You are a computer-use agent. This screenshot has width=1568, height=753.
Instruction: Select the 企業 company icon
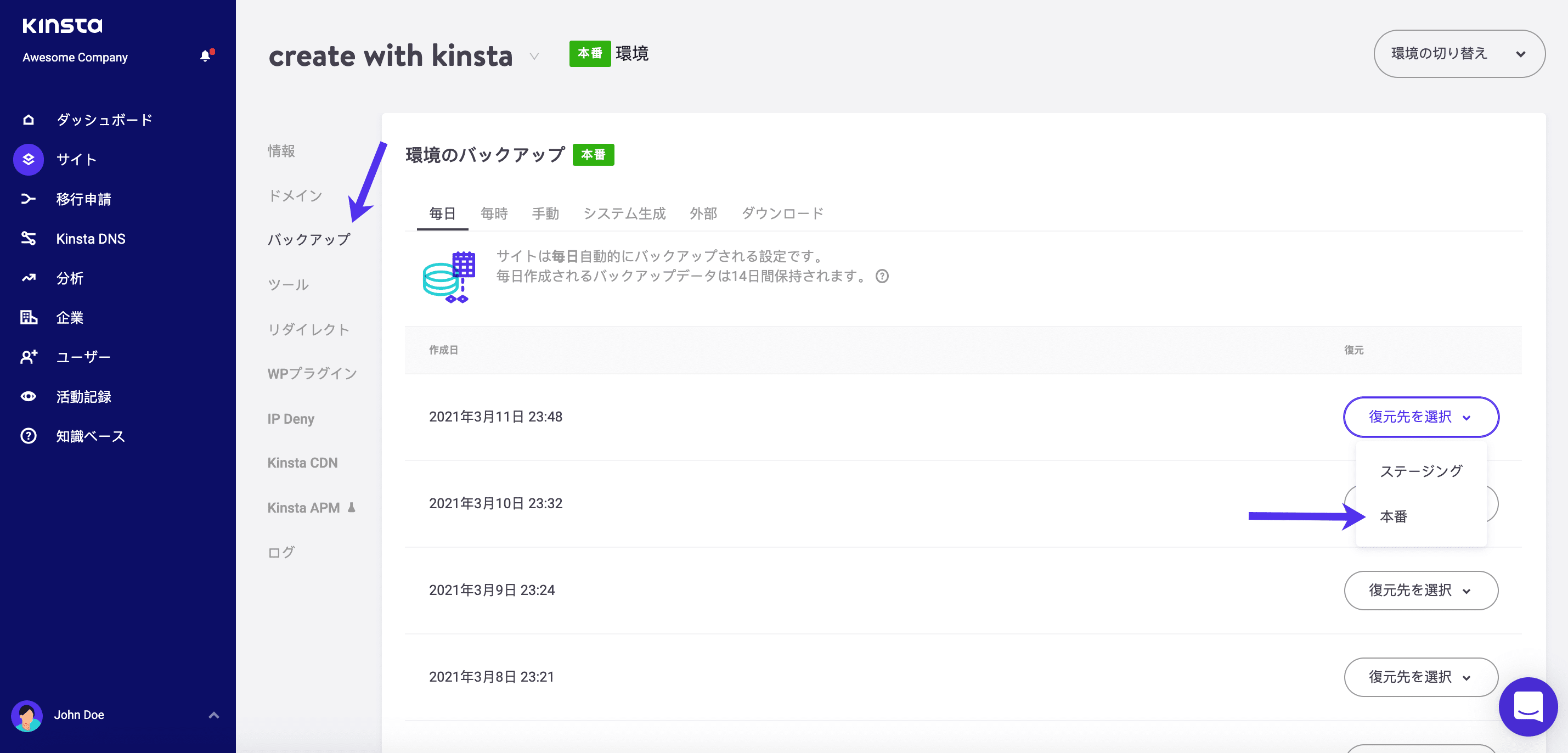point(28,317)
